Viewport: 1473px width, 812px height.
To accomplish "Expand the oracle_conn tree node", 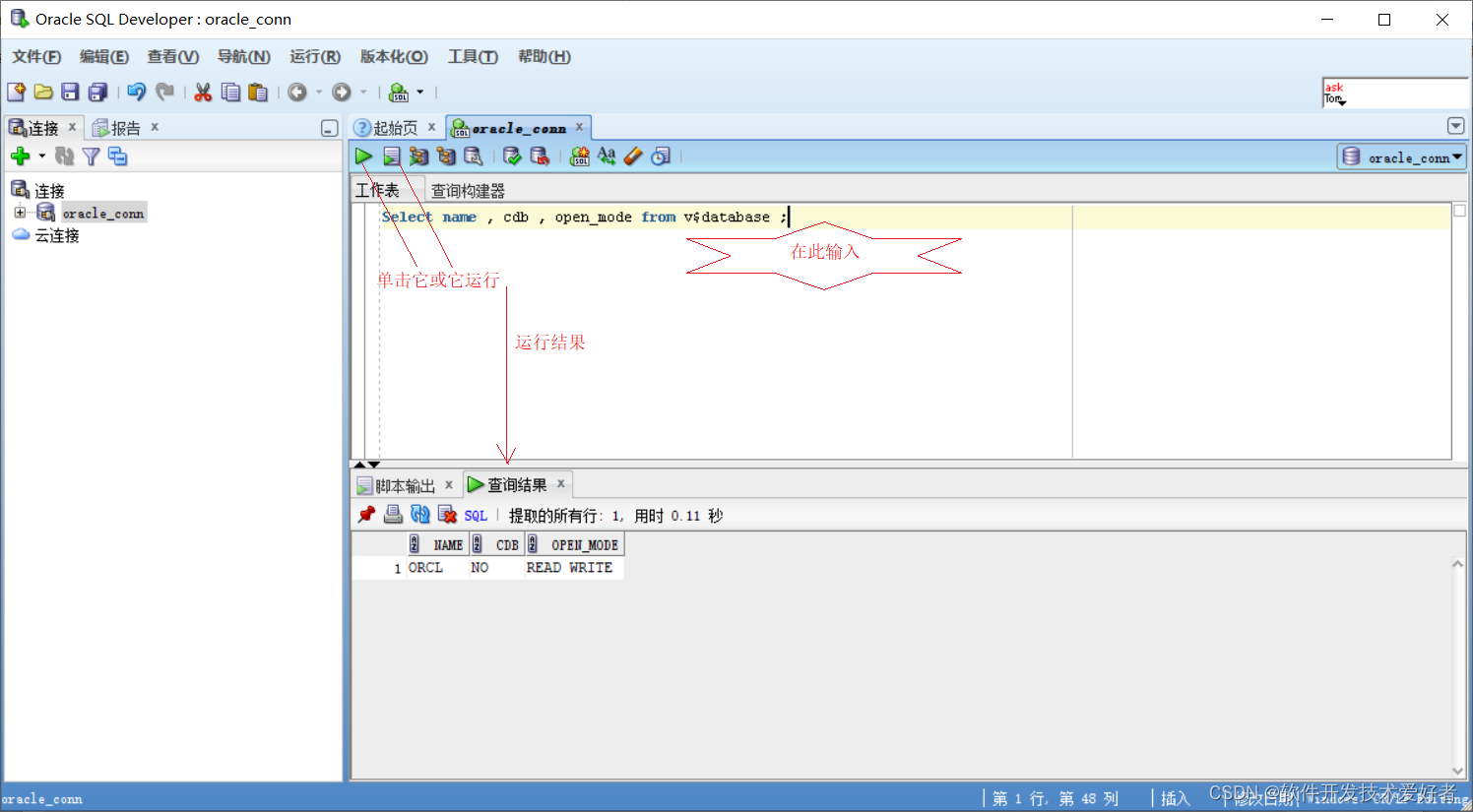I will pos(20,213).
